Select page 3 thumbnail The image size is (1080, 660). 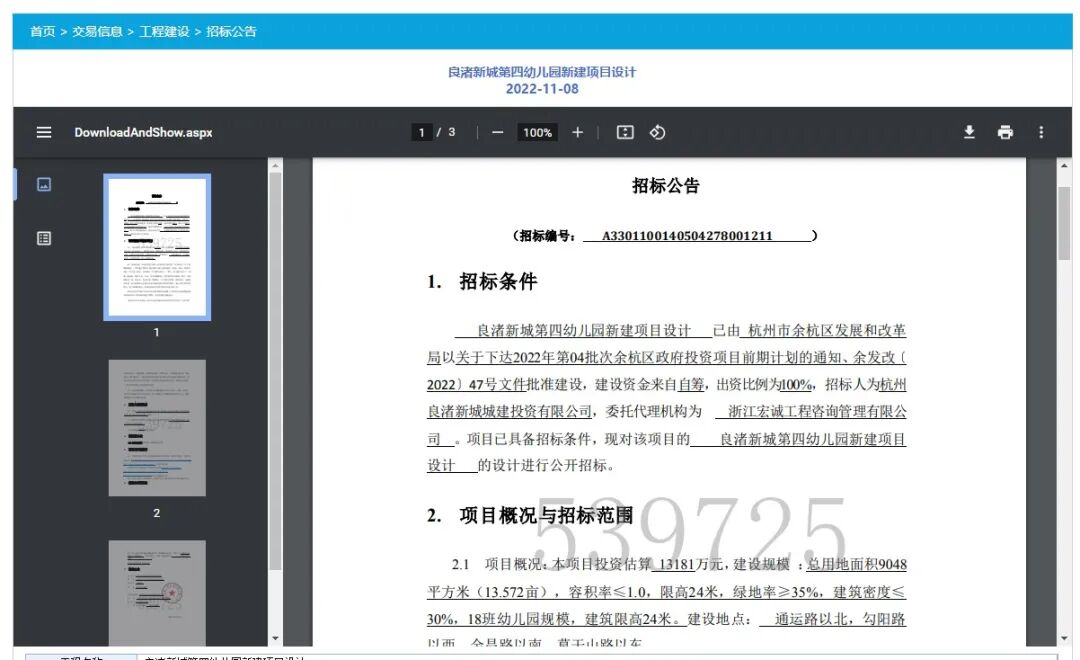[x=157, y=592]
